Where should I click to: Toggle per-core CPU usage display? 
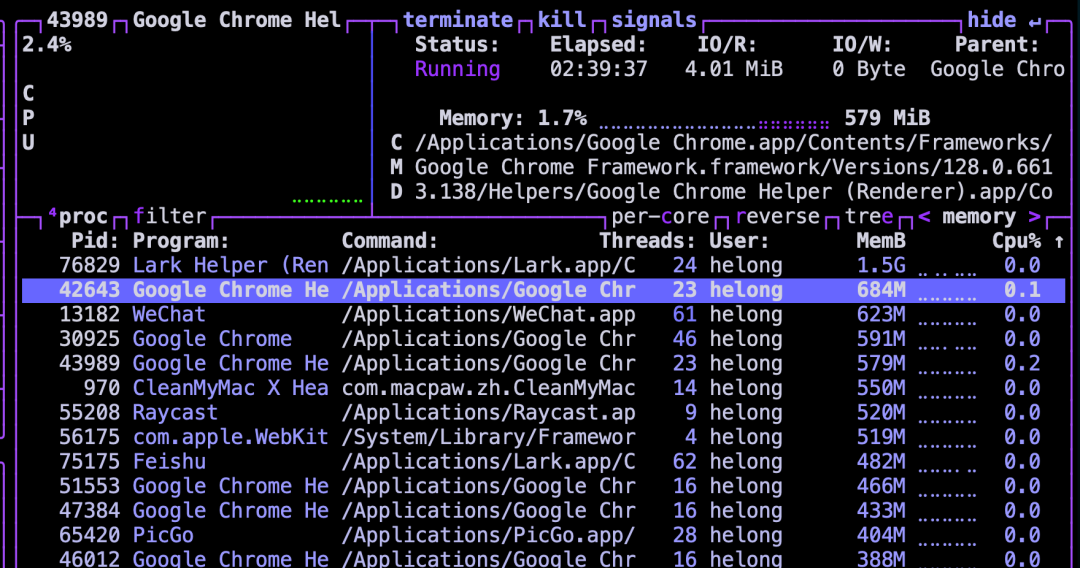click(x=660, y=217)
